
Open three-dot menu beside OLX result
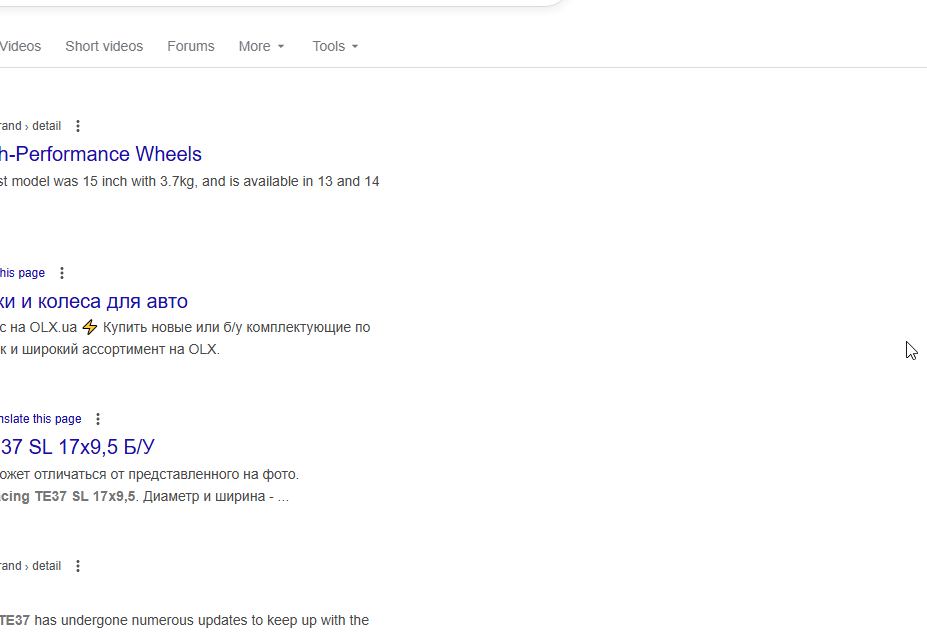(x=61, y=273)
